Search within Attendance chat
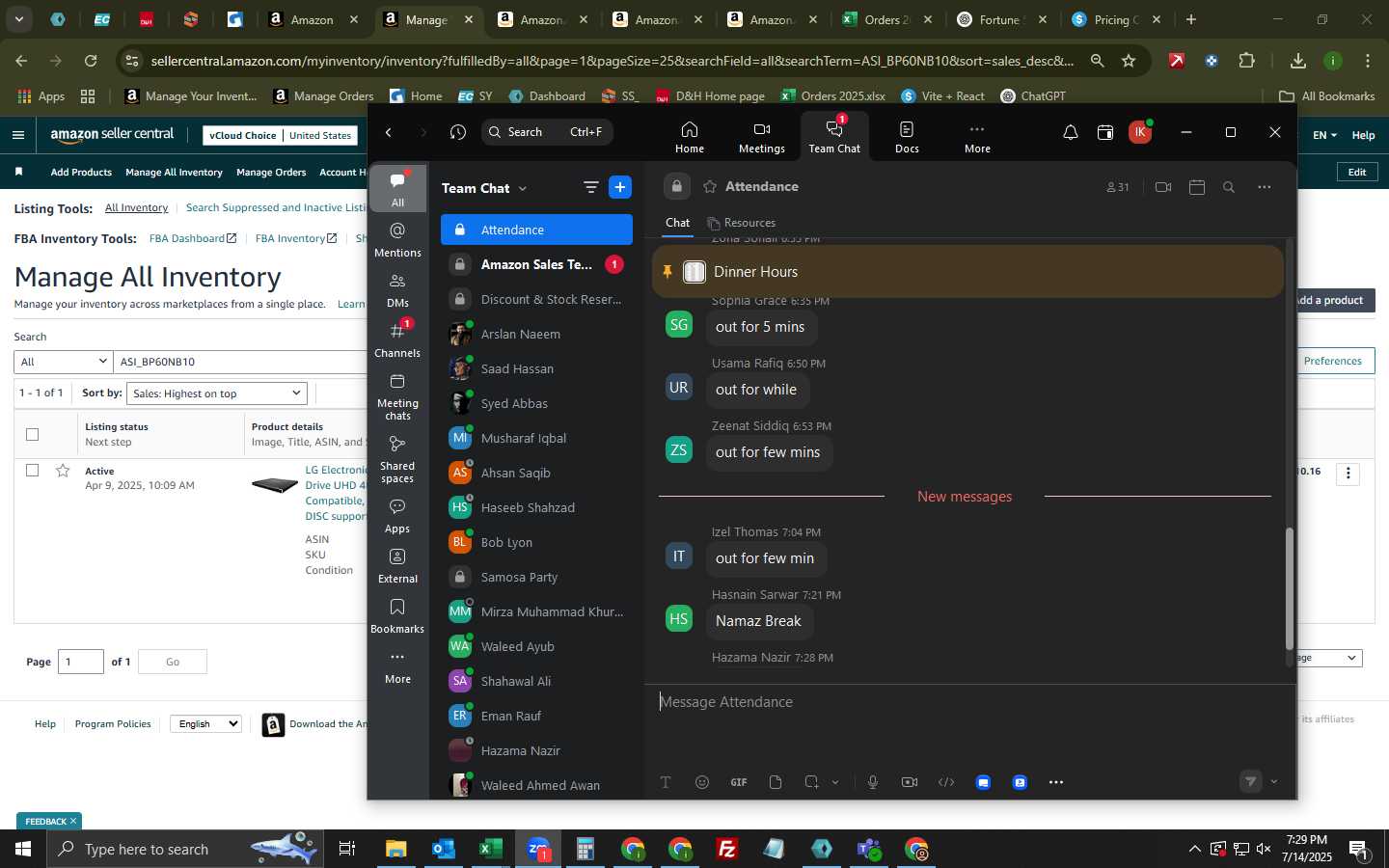1389x868 pixels. [1229, 187]
